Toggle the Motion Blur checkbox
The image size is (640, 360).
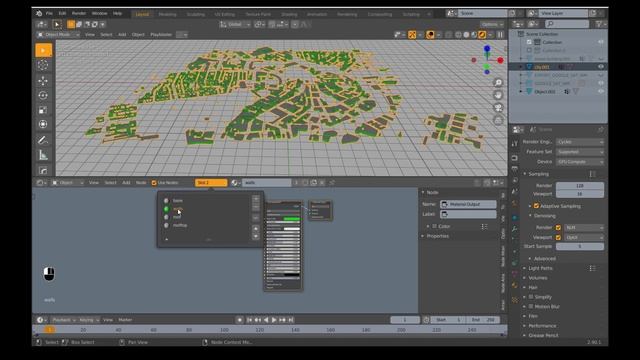click(531, 306)
